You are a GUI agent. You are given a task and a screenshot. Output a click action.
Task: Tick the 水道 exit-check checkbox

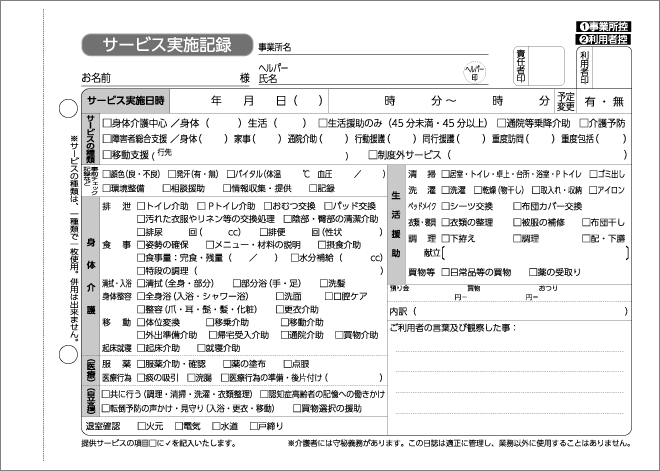tap(216, 426)
